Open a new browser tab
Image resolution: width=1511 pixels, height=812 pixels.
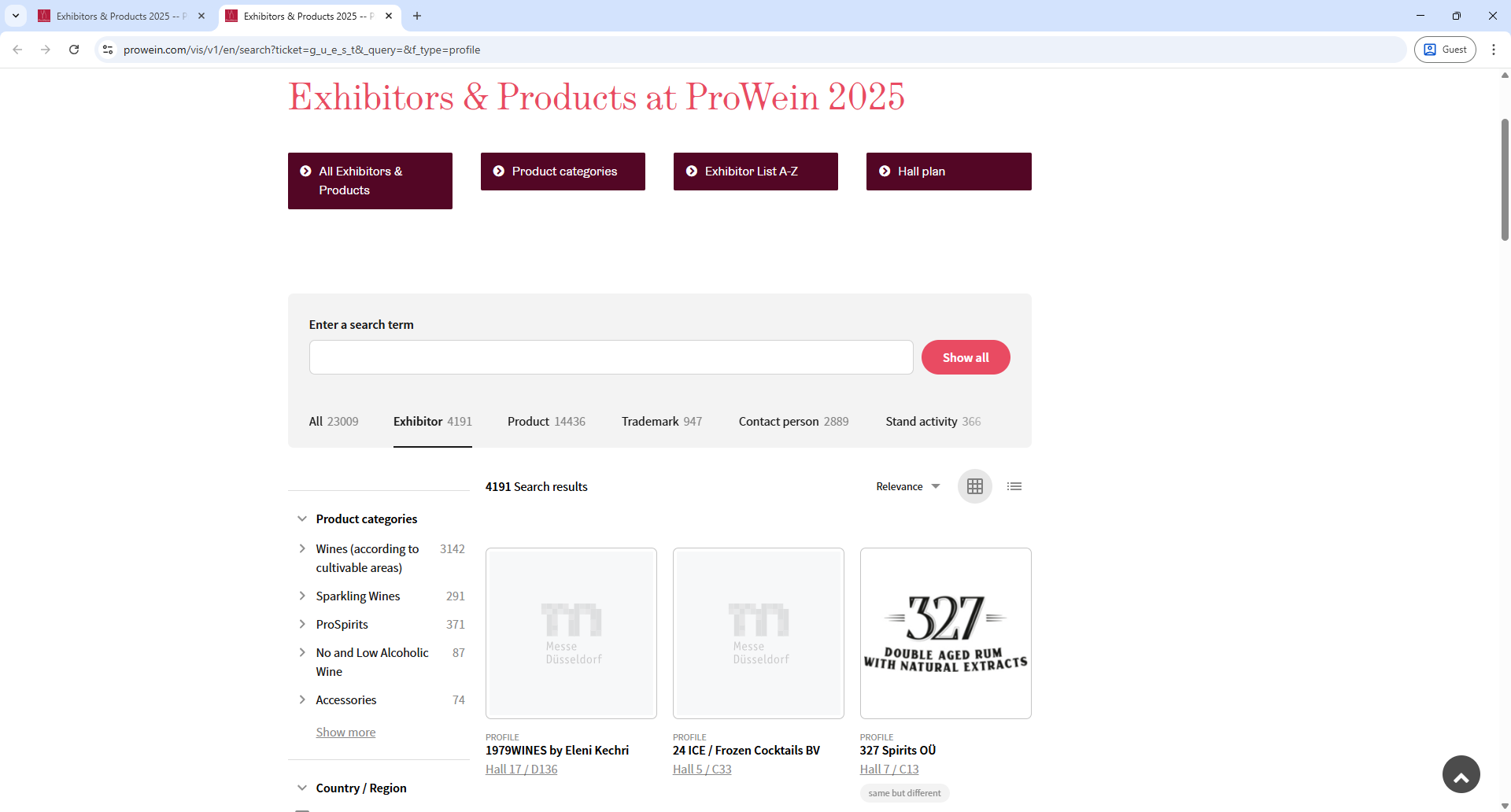(417, 16)
